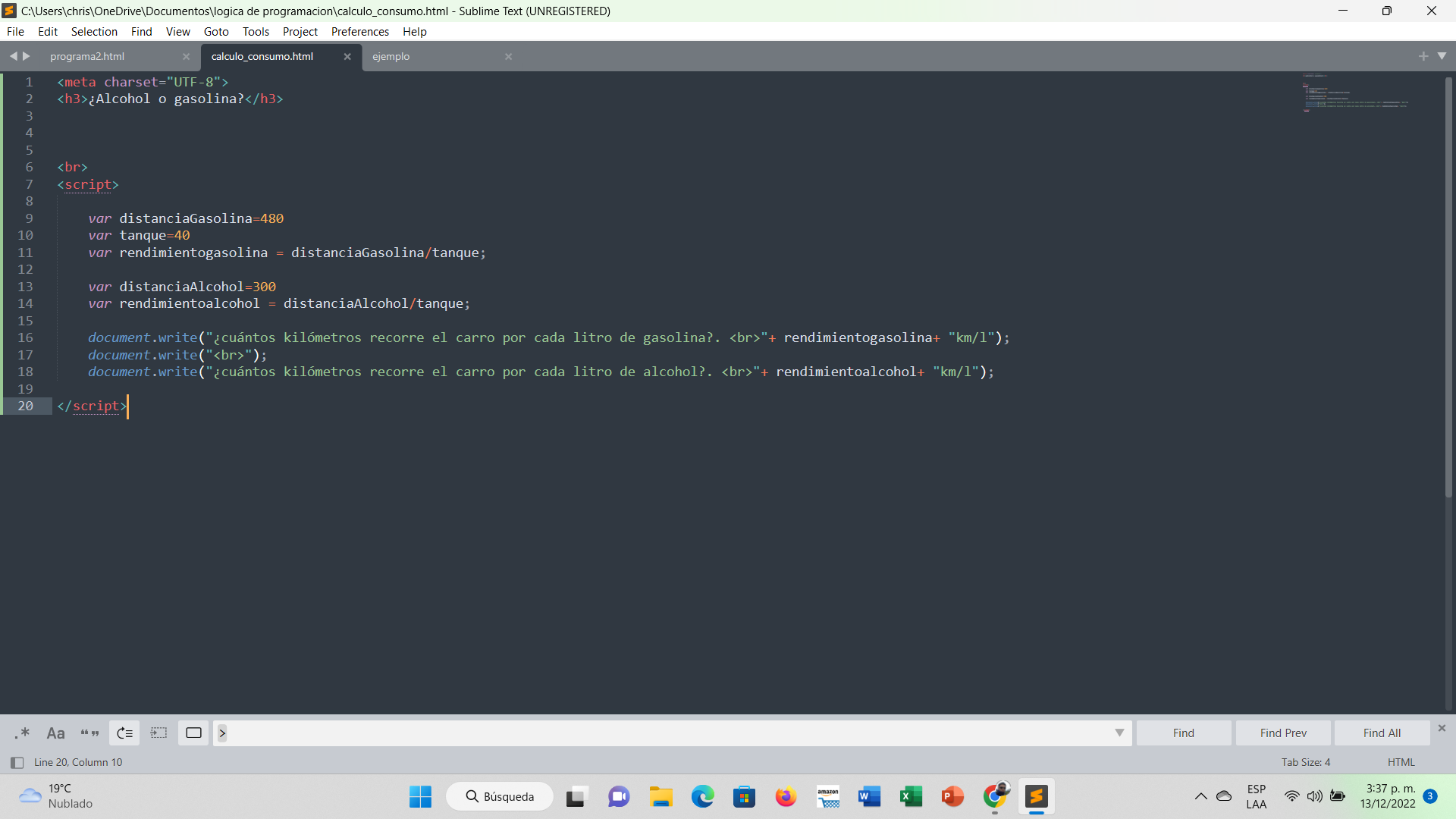This screenshot has width=1456, height=819.
Task: Click the Sublime Text taskbar icon
Action: pyautogui.click(x=1037, y=797)
